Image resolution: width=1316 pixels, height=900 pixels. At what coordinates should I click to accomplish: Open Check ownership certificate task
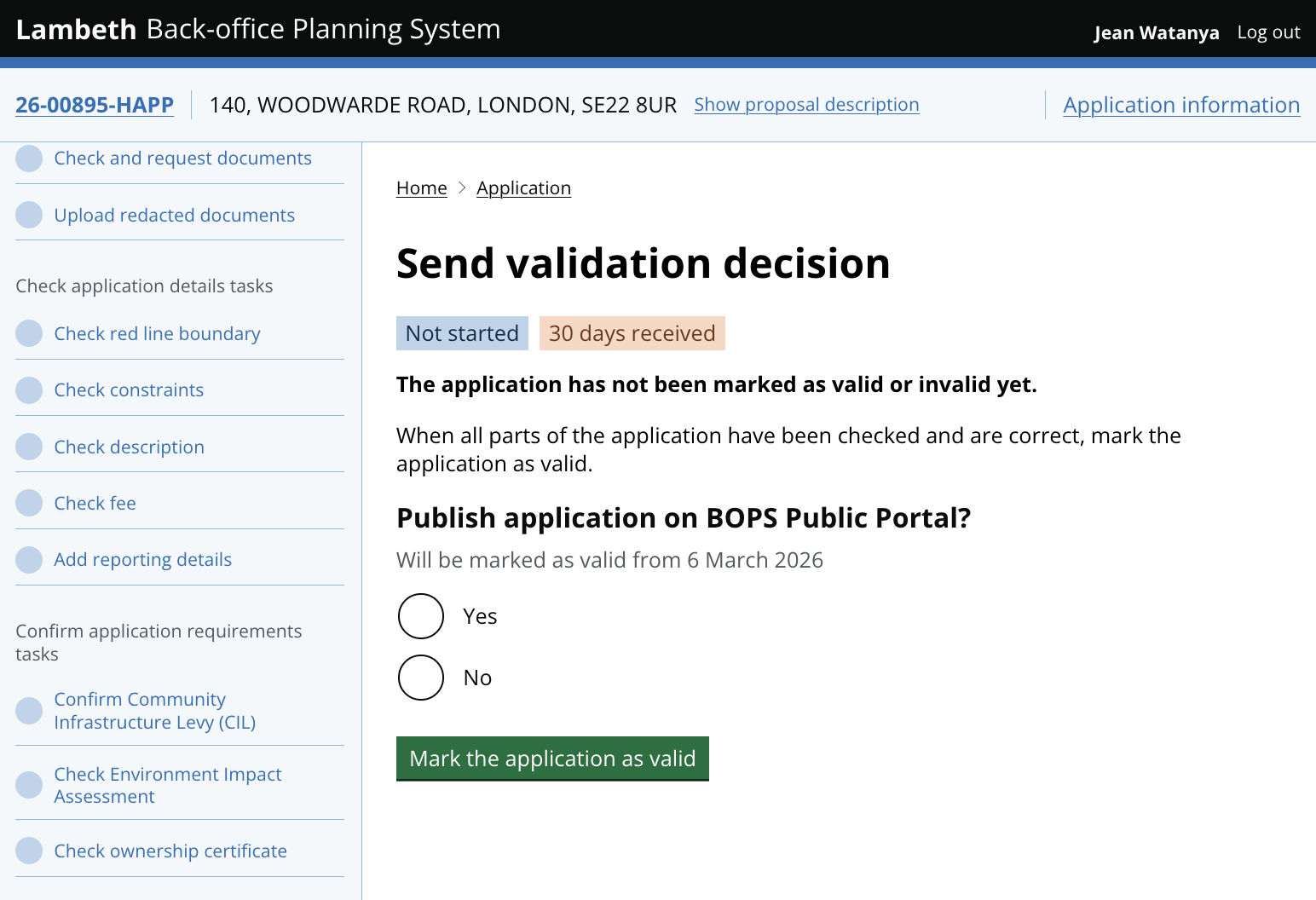(170, 851)
